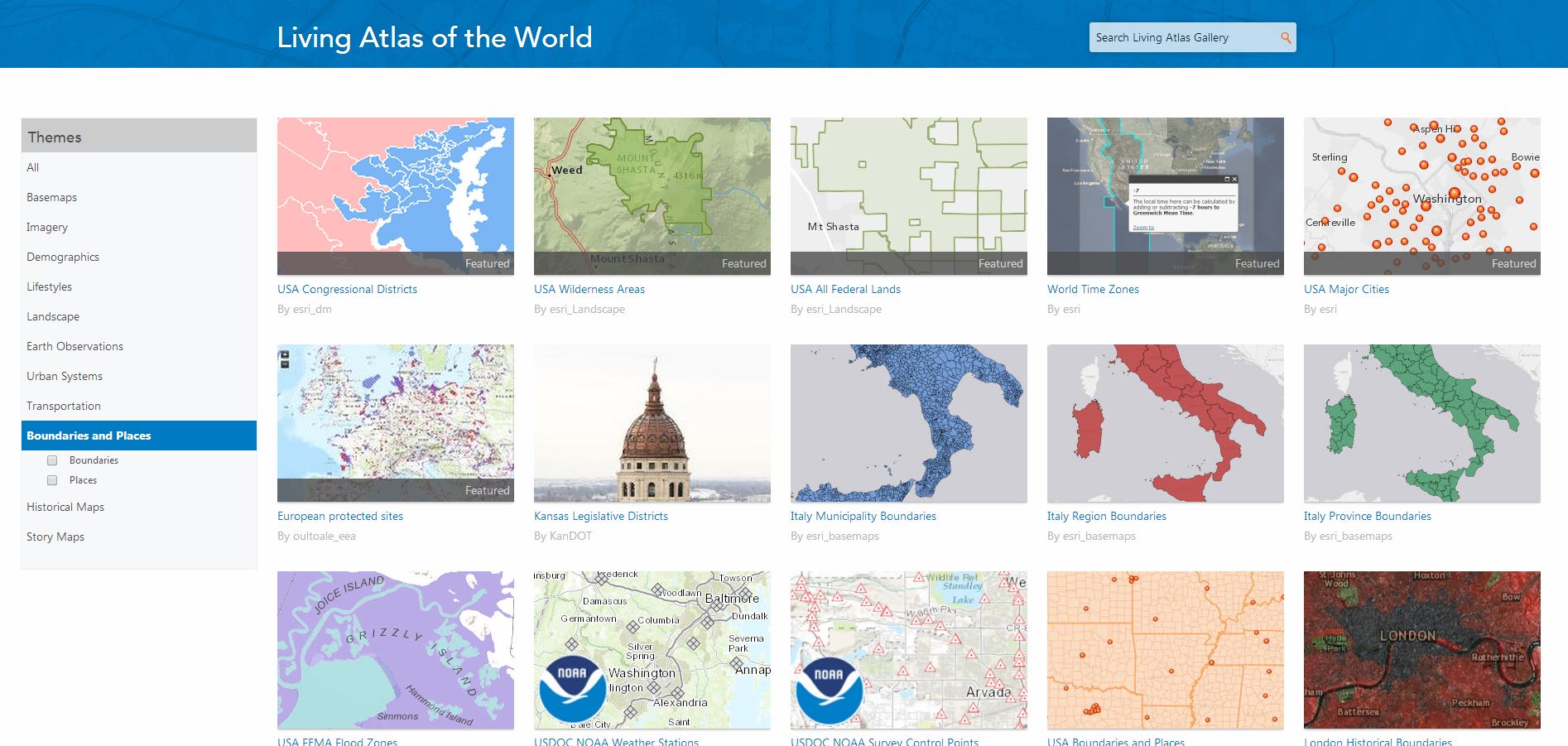Select the Landscape theme

pyautogui.click(x=139, y=316)
